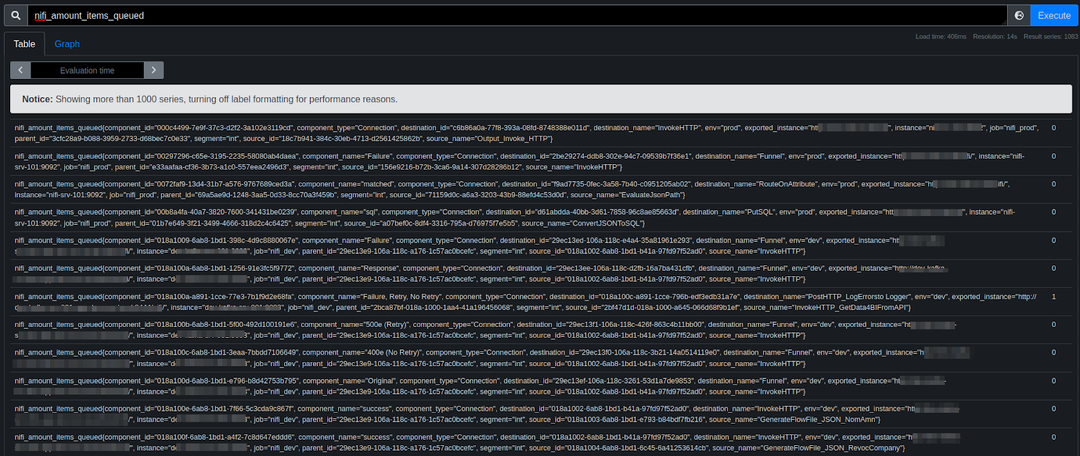Click value 1 of the PostHTTP_LogErrorsto series
Image resolution: width=1080 pixels, height=456 pixels.
pos(1054,297)
